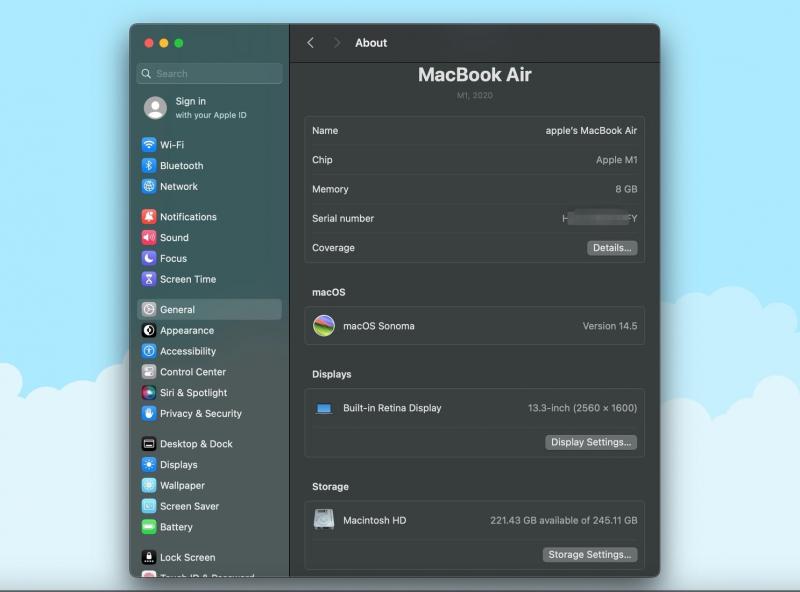800x592 pixels.
Task: Click the Appearance icon in sidebar
Action: [x=148, y=330]
